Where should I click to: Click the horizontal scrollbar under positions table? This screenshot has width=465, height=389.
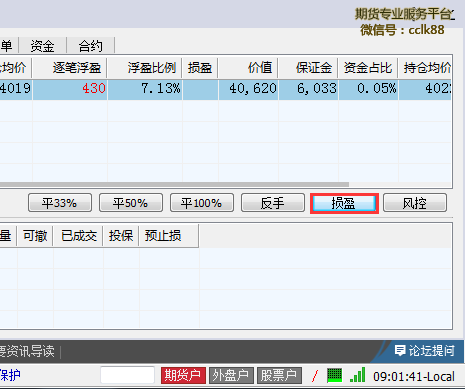(174, 184)
